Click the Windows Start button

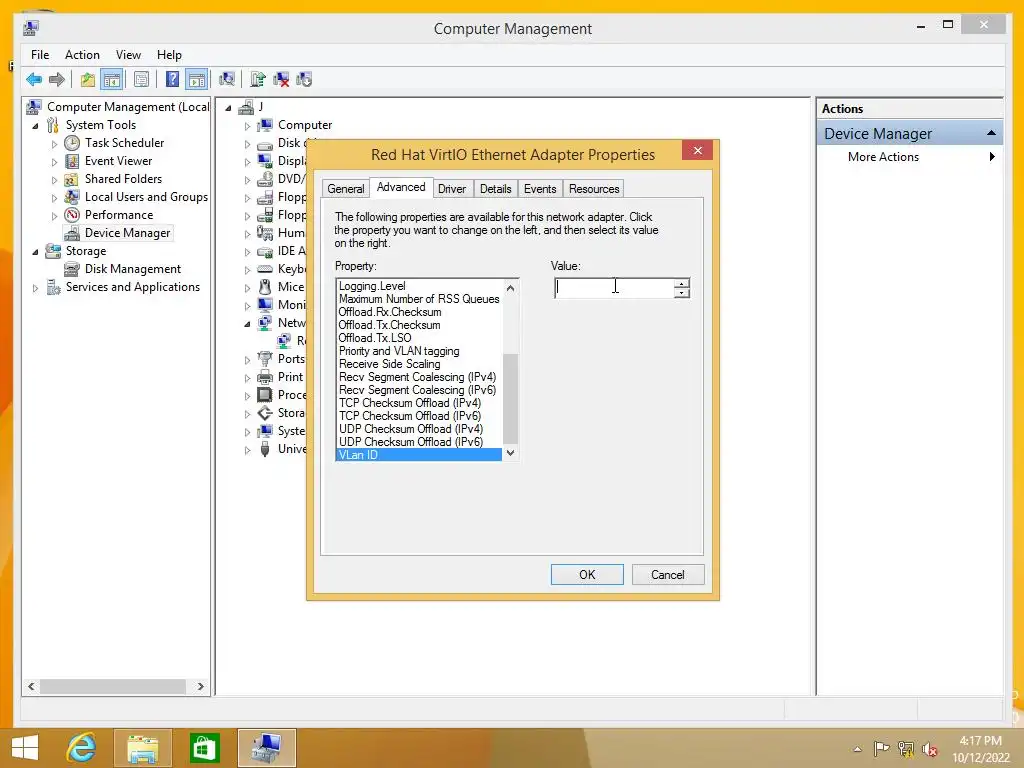(x=25, y=748)
